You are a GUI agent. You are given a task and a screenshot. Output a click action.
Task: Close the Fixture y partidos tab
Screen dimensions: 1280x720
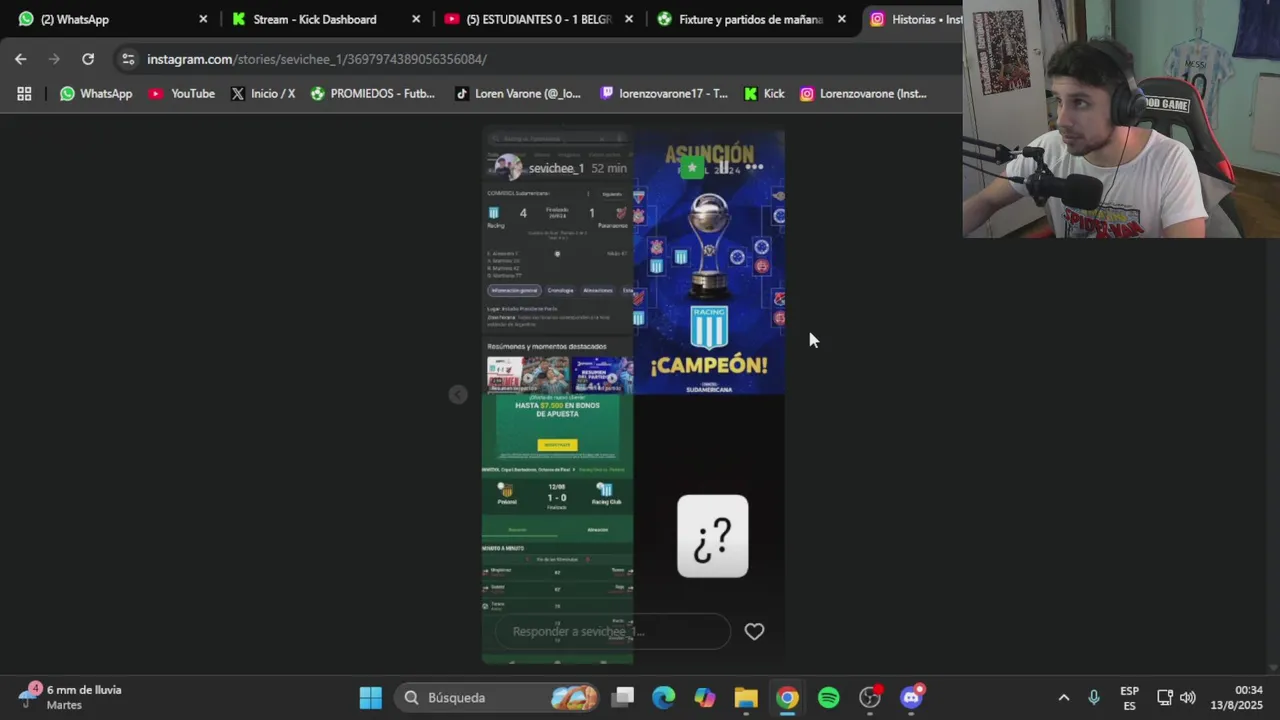[x=842, y=19]
